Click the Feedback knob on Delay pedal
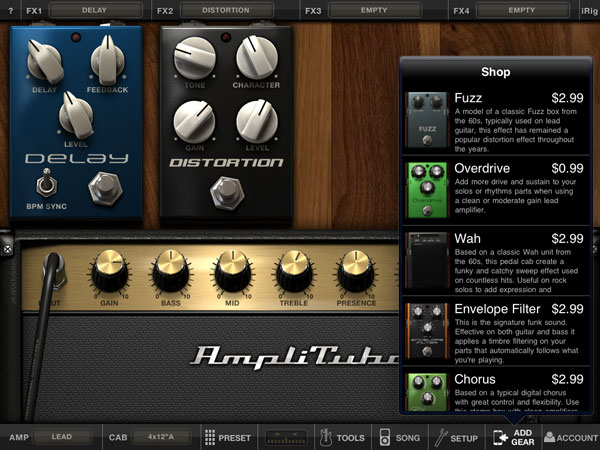Image resolution: width=600 pixels, height=450 pixels. [x=108, y=60]
